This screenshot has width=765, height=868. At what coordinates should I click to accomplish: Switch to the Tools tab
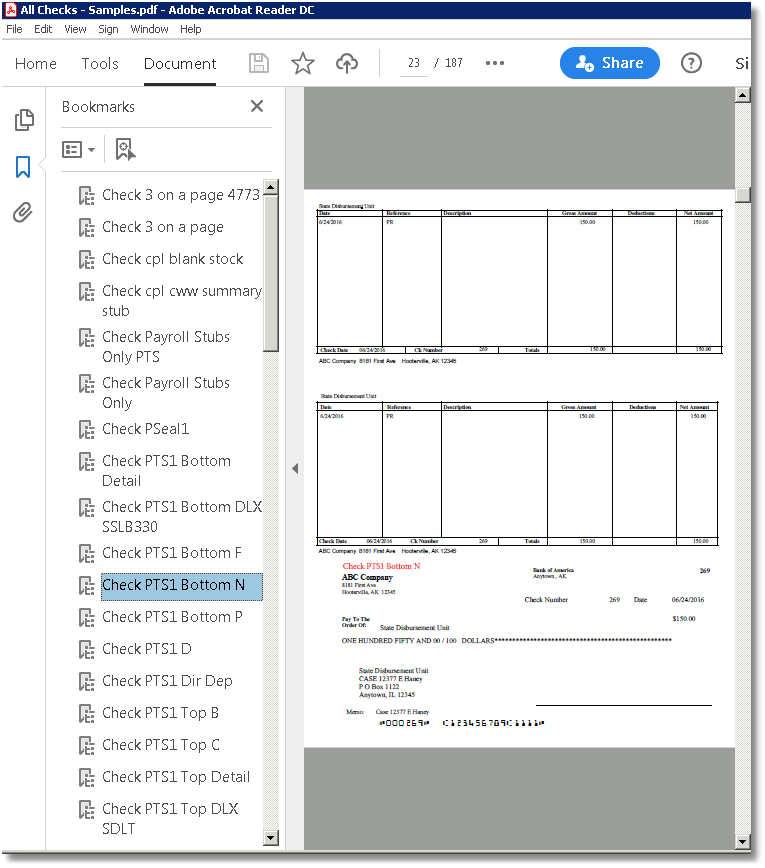tap(100, 64)
